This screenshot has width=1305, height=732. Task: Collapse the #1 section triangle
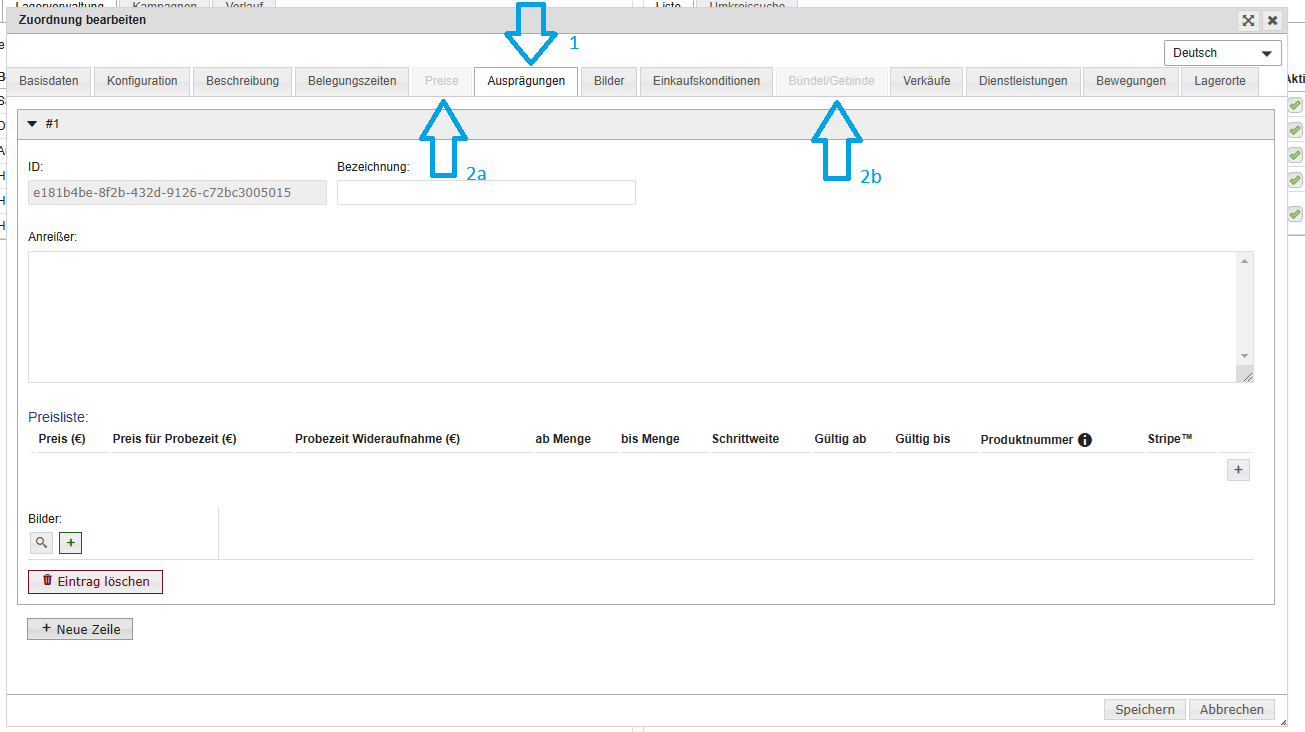pyautogui.click(x=32, y=124)
